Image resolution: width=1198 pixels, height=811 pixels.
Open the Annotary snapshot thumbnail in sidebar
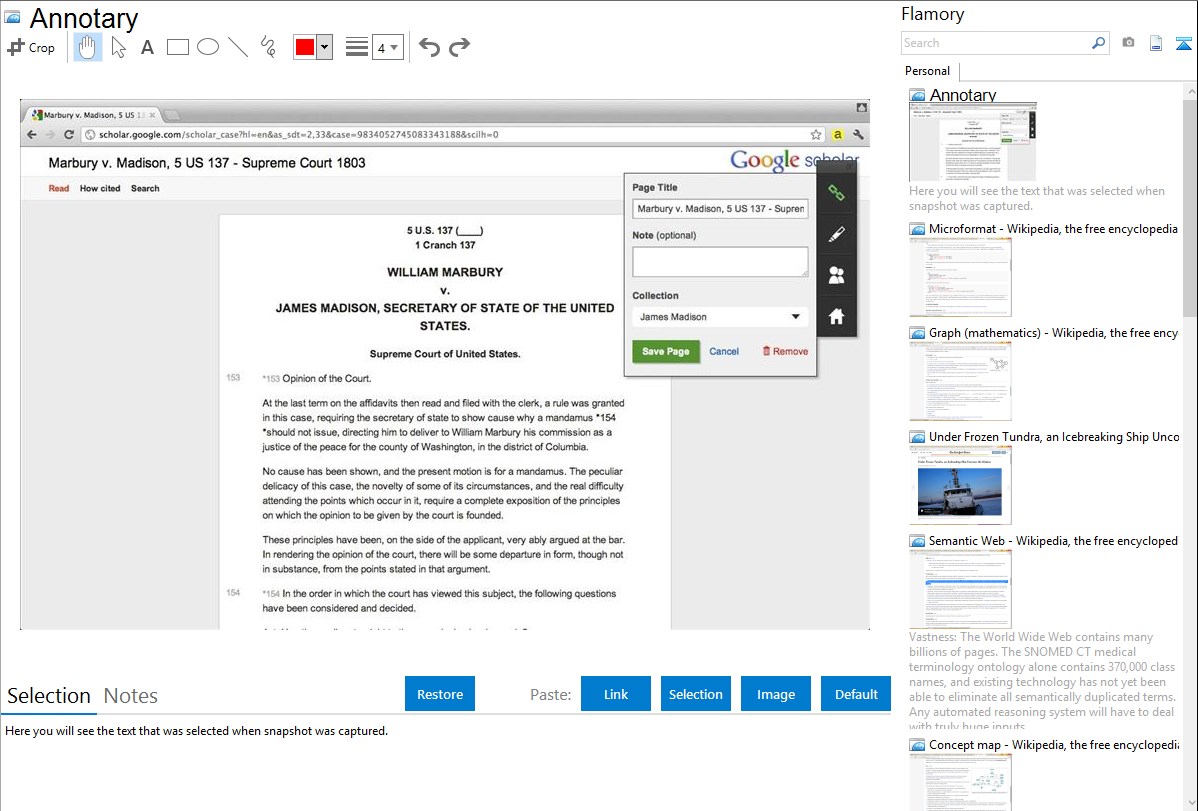point(973,143)
